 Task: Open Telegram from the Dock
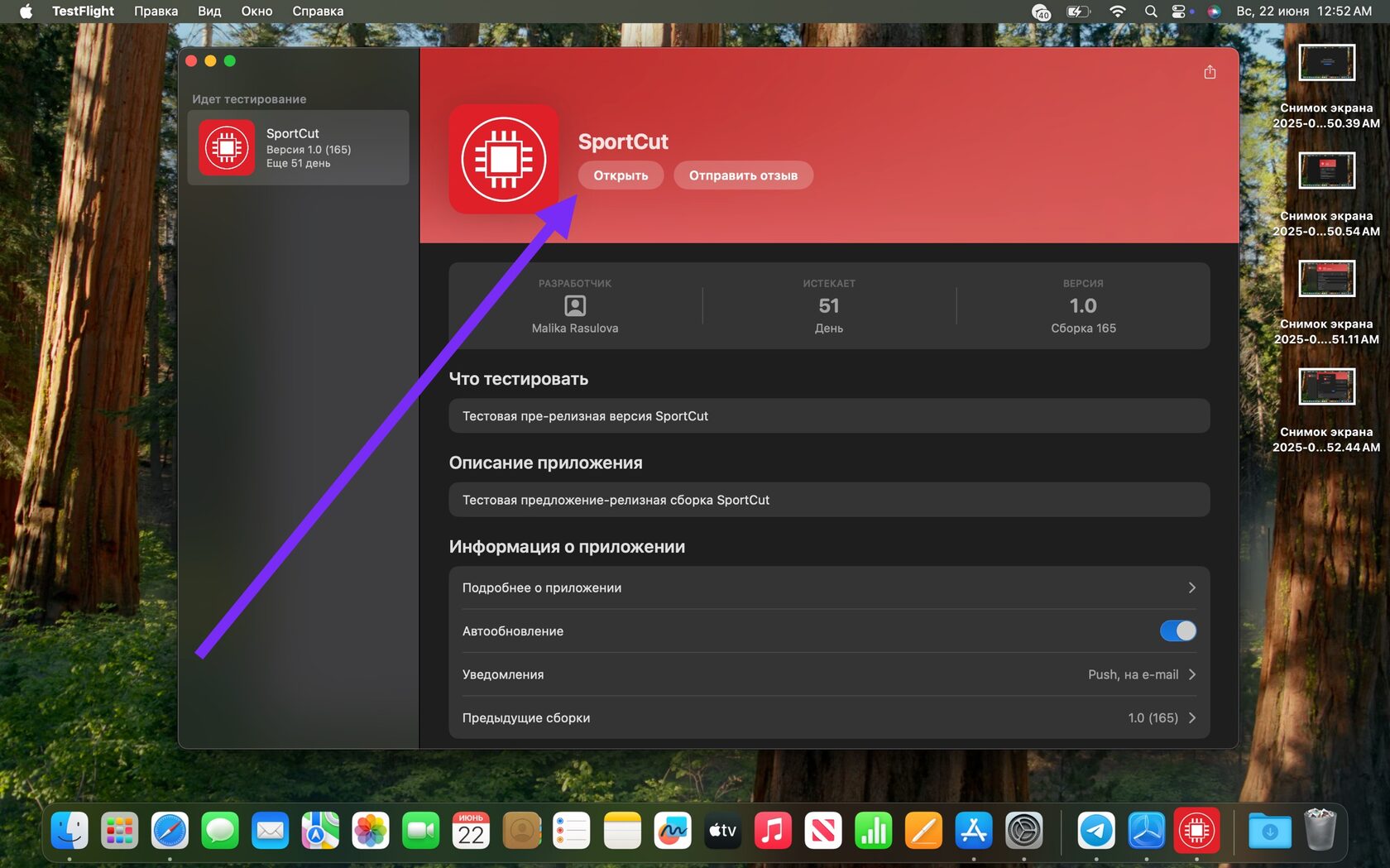[1096, 830]
